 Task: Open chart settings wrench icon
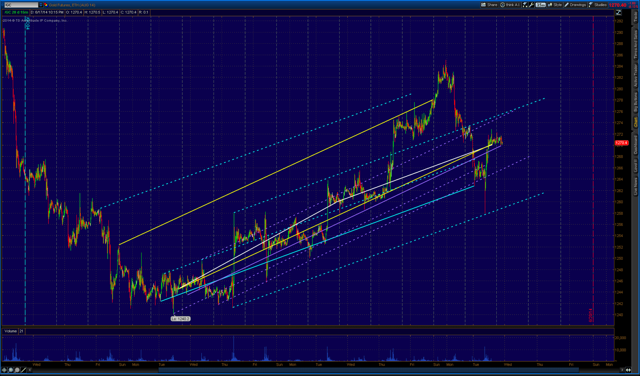531,5
